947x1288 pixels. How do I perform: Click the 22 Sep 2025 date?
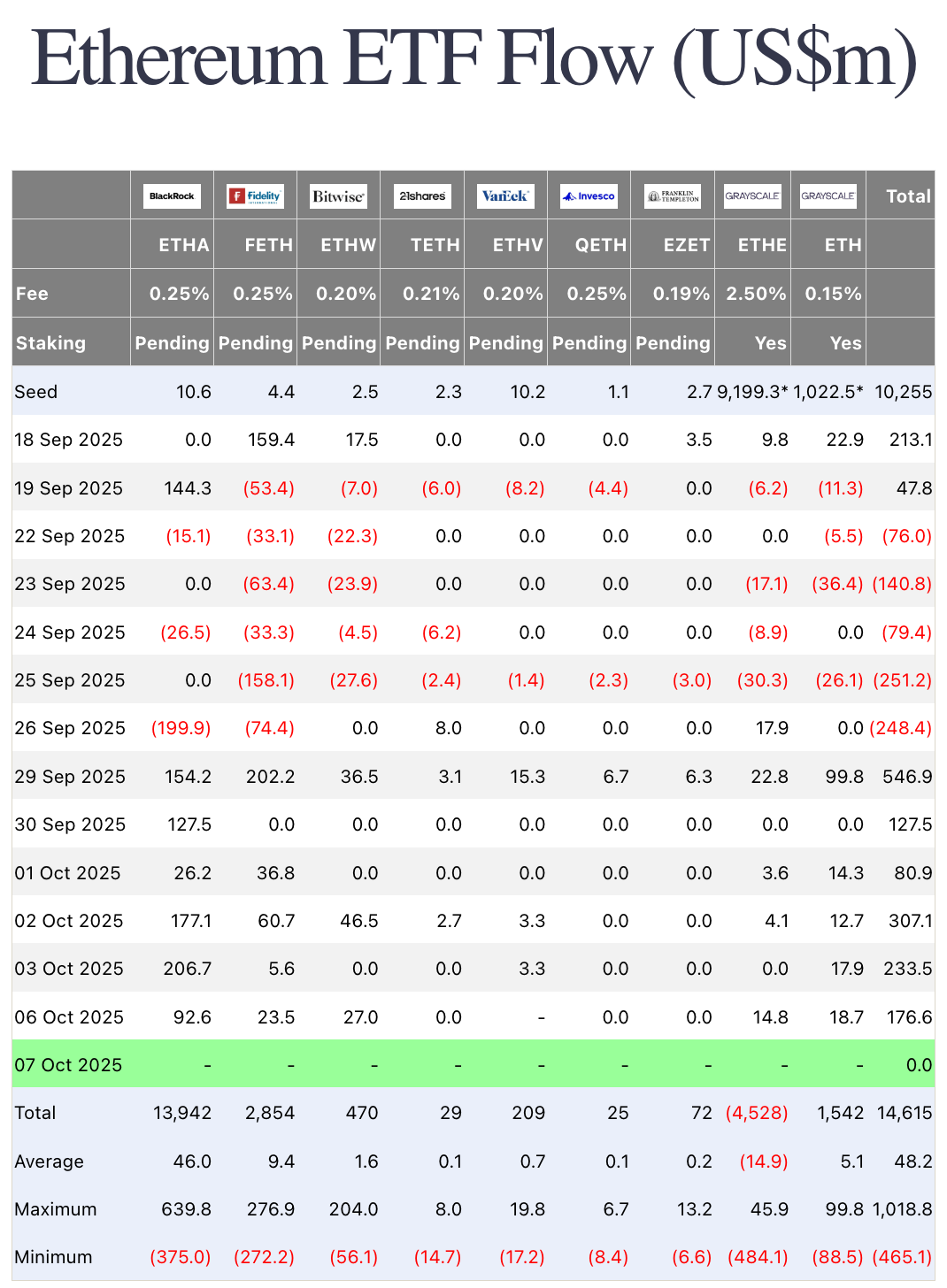(x=70, y=536)
